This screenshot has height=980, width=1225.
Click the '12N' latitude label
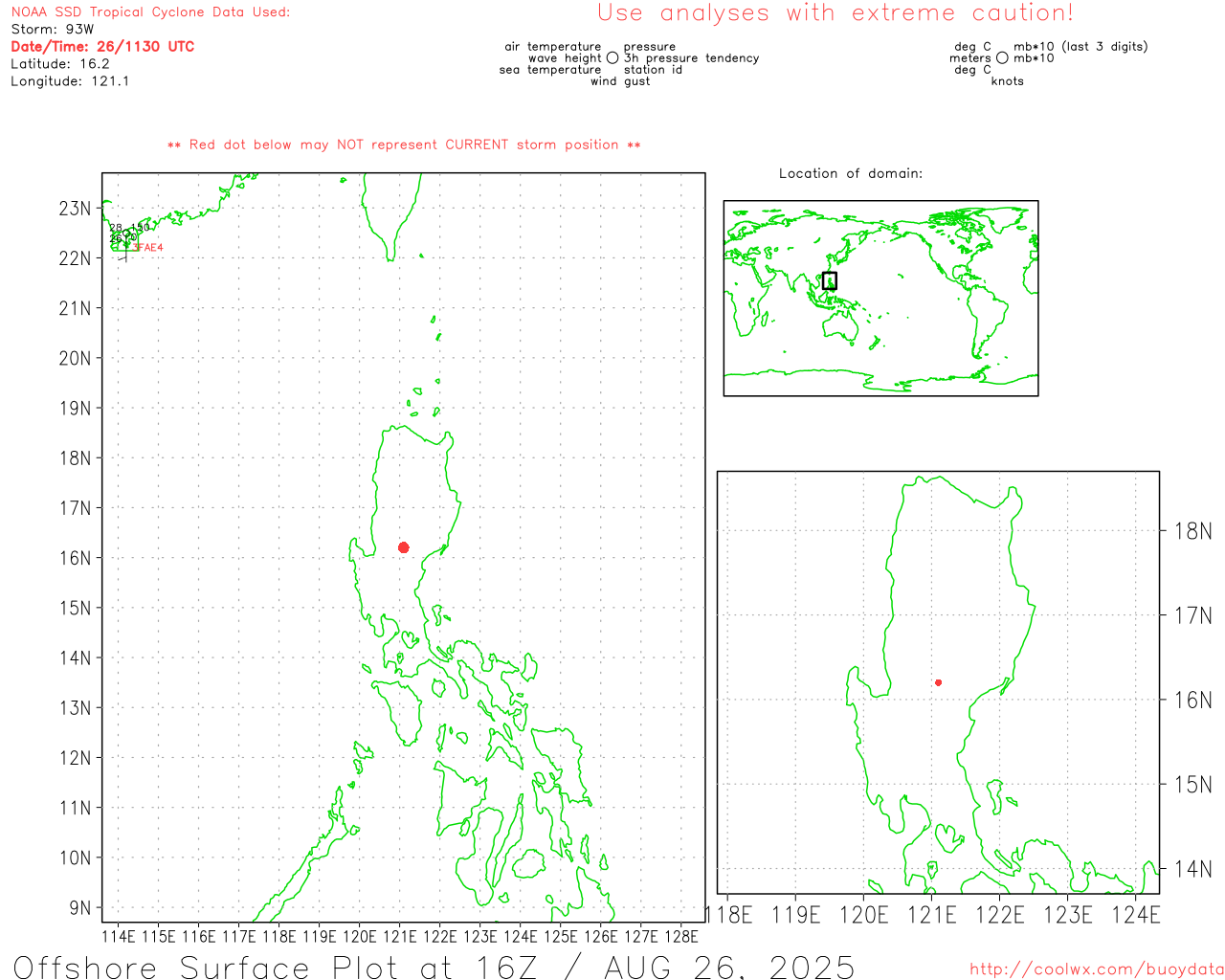pyautogui.click(x=75, y=758)
